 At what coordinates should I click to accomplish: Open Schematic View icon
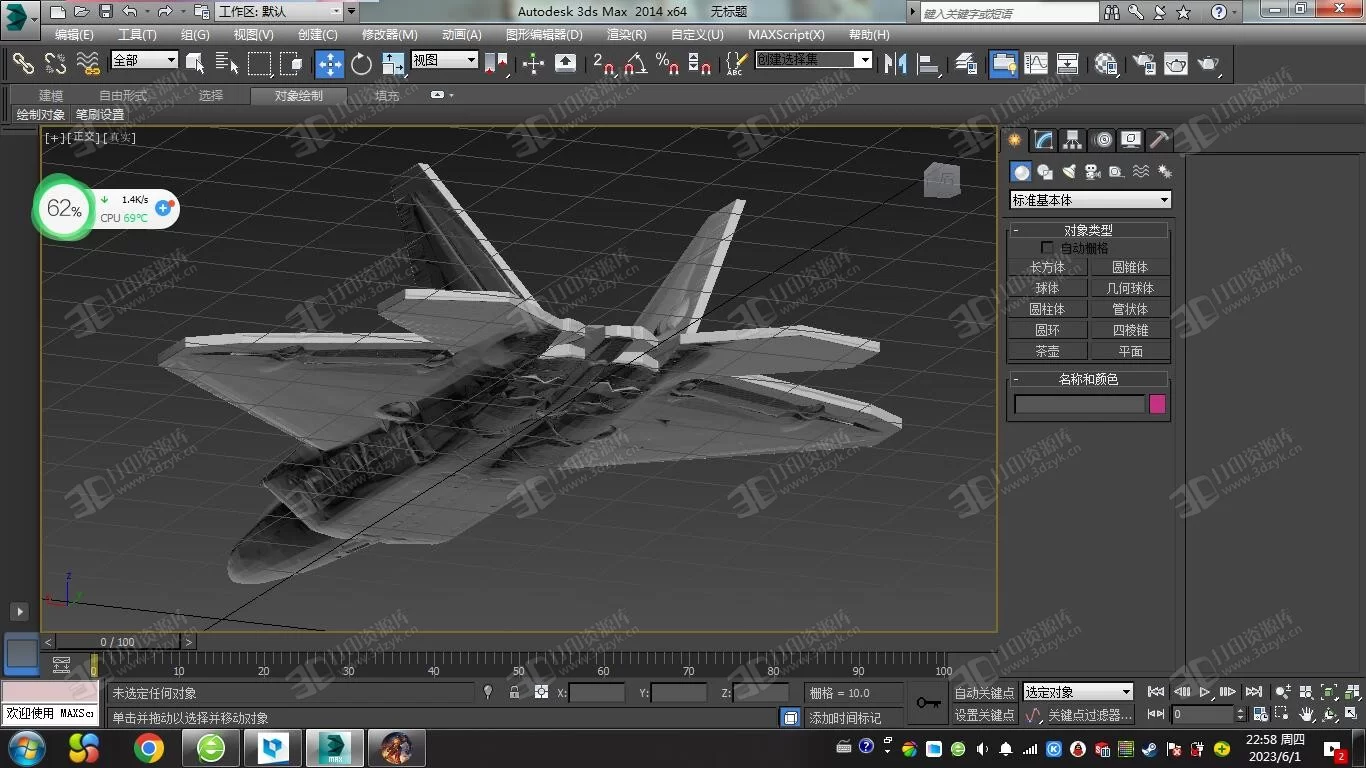[x=1068, y=63]
